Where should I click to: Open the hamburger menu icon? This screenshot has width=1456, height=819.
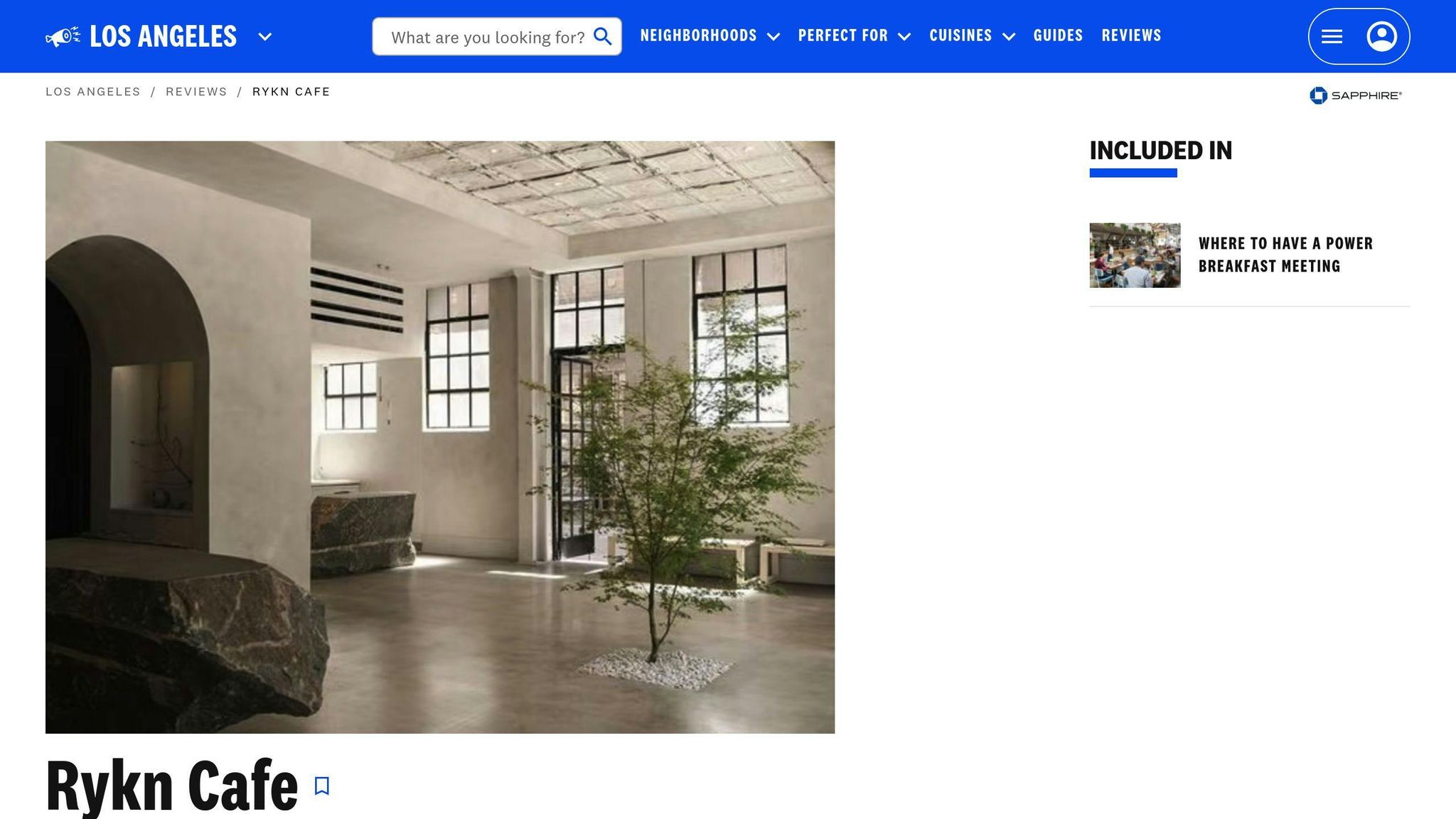[x=1332, y=37]
